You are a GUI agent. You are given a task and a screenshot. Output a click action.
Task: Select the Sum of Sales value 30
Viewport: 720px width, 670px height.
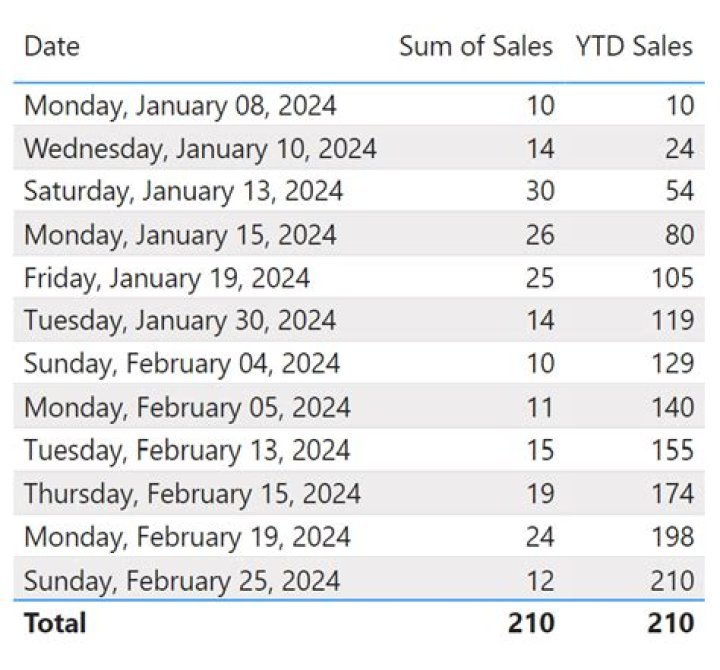pos(540,191)
